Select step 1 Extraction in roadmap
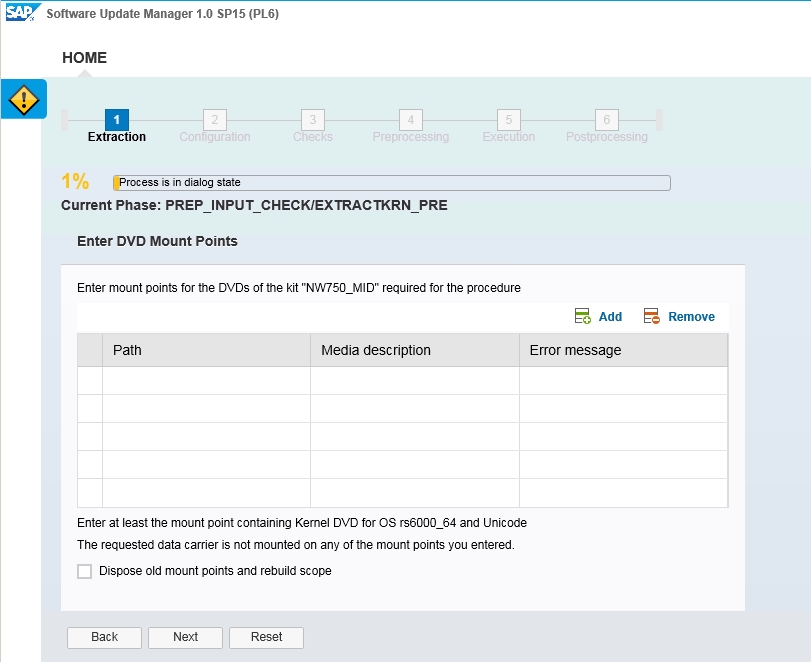This screenshot has width=811, height=662. pyautogui.click(x=117, y=120)
